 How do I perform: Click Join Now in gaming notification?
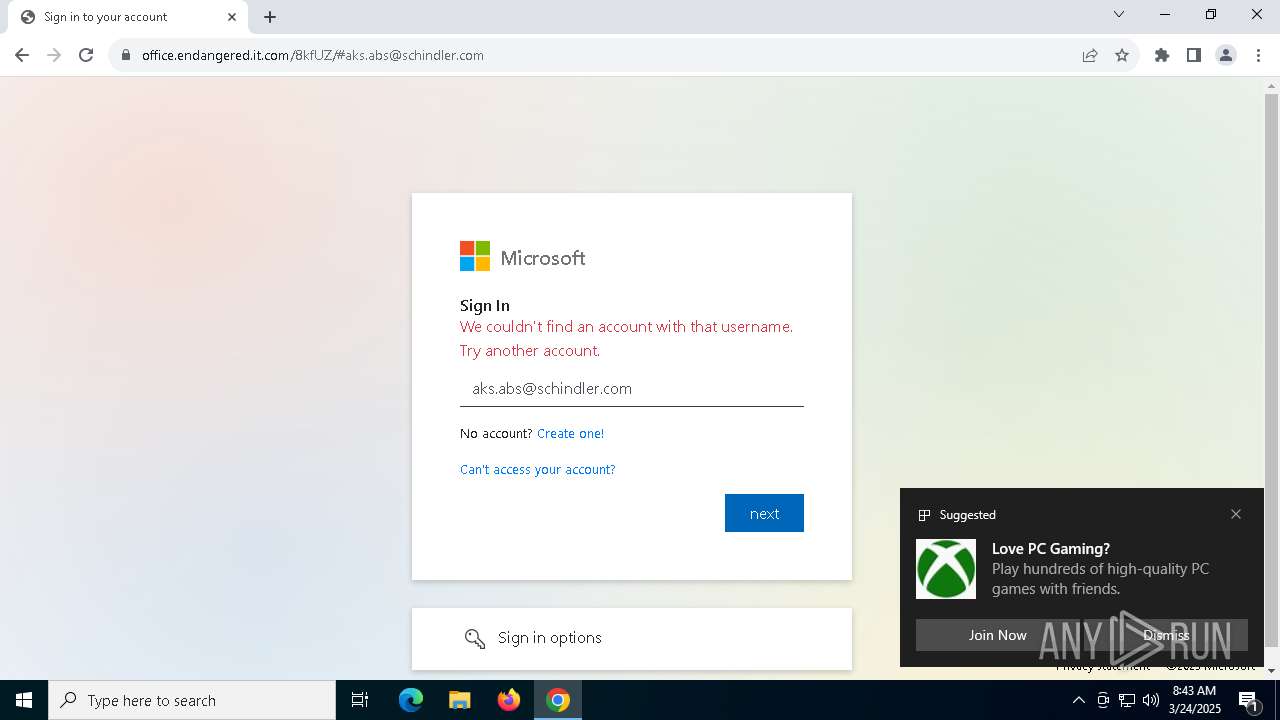[998, 635]
